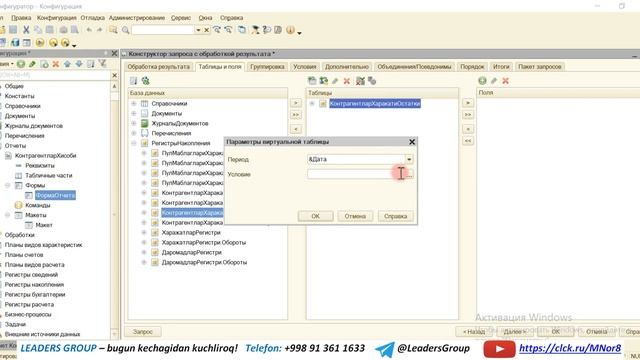The image size is (640, 360).
Task: Expand ЖурналыДокументов node
Action: coord(134,123)
